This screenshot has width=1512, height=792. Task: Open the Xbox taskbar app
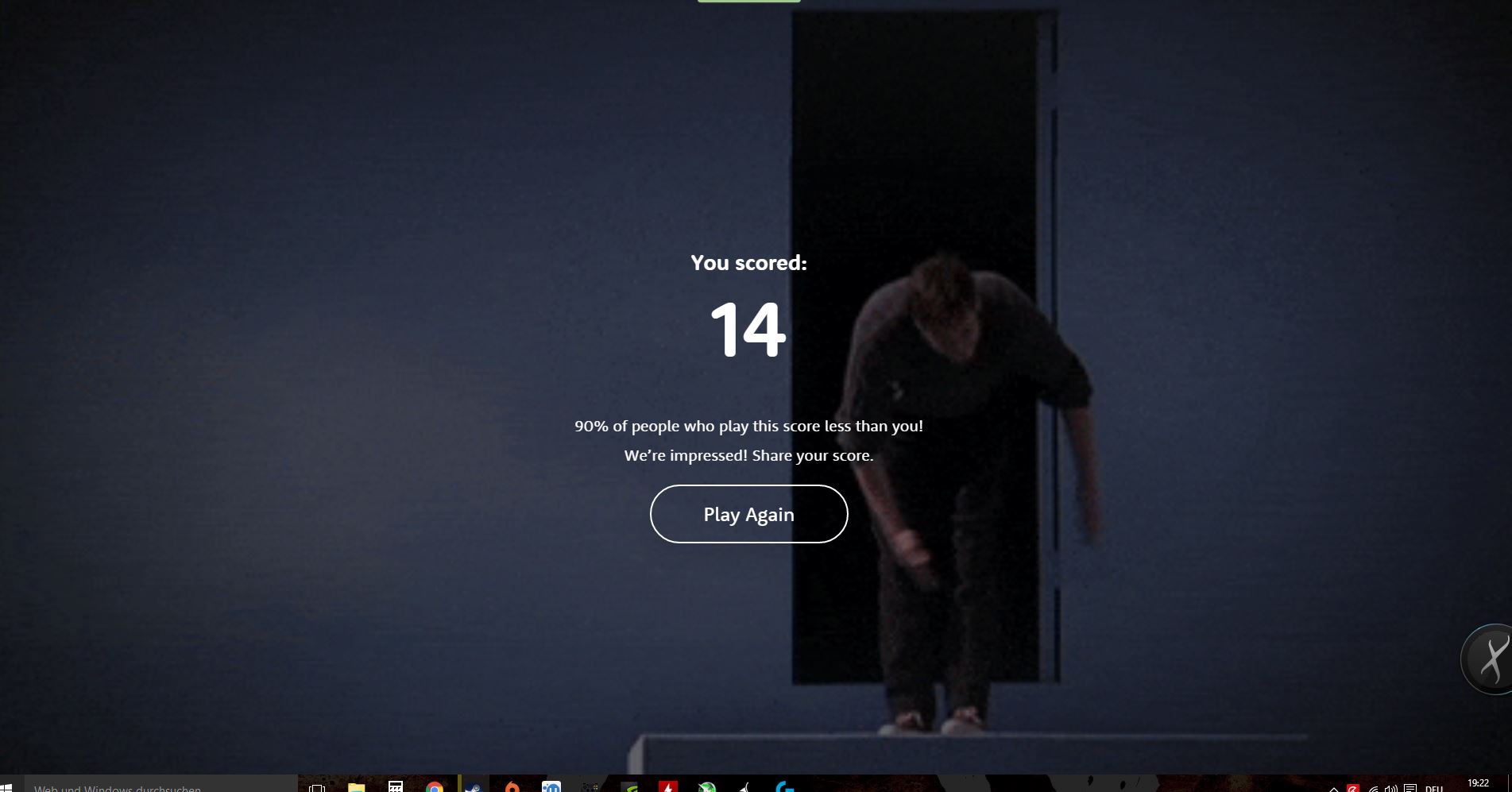click(706, 787)
